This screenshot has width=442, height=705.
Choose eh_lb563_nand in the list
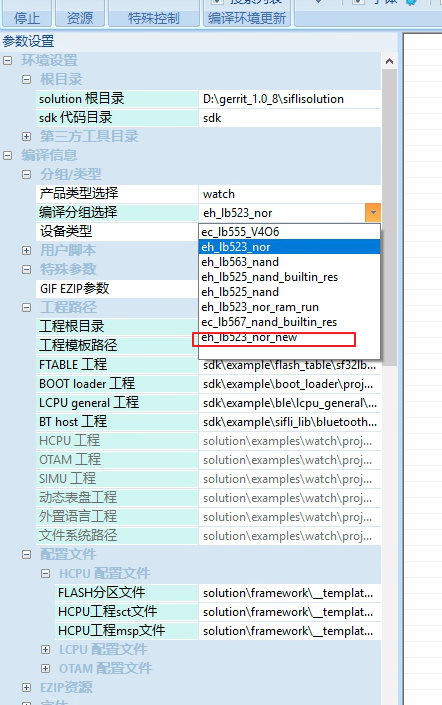tap(289, 262)
